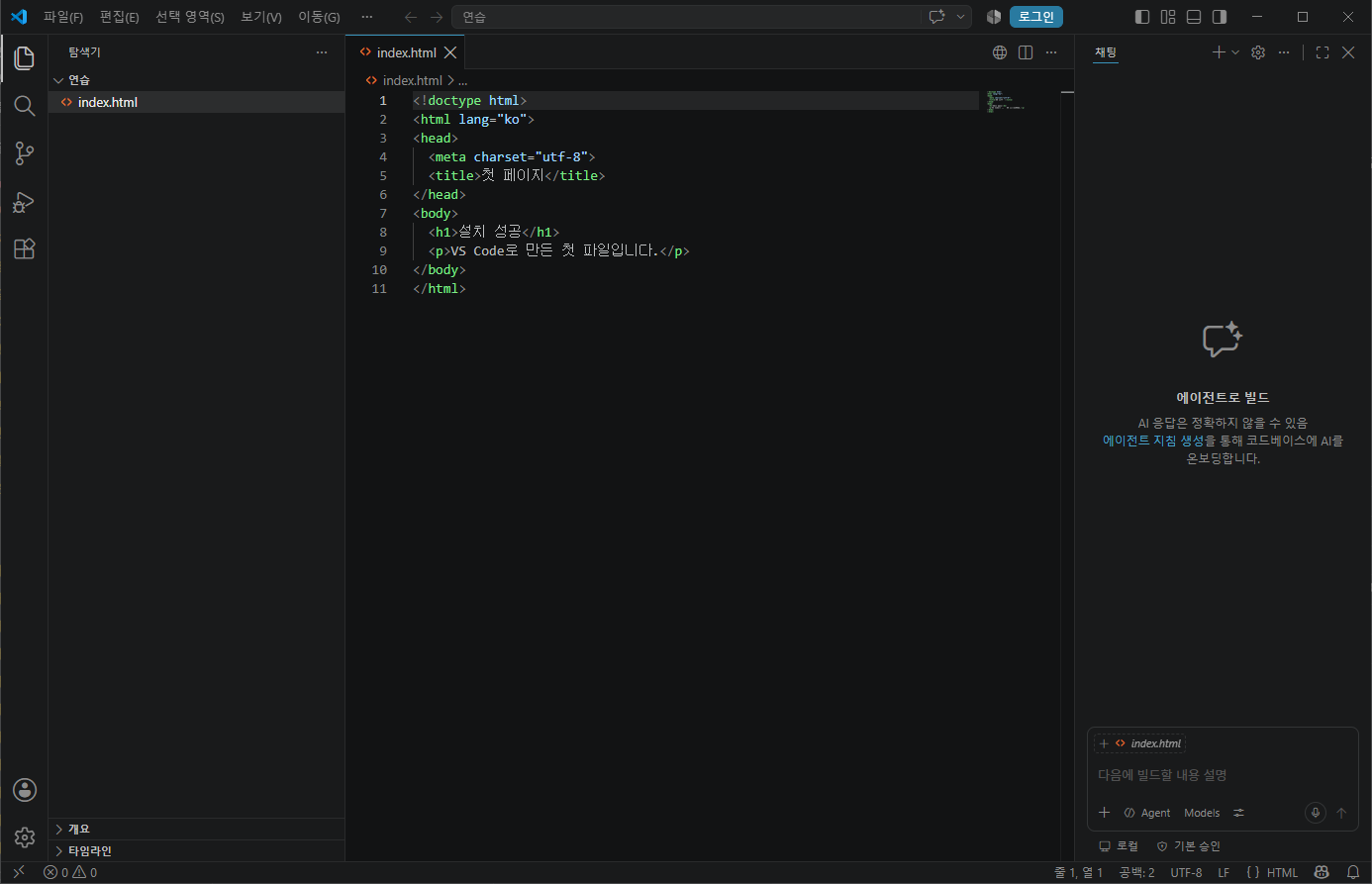Open chat tools configuration icon

(x=1238, y=813)
